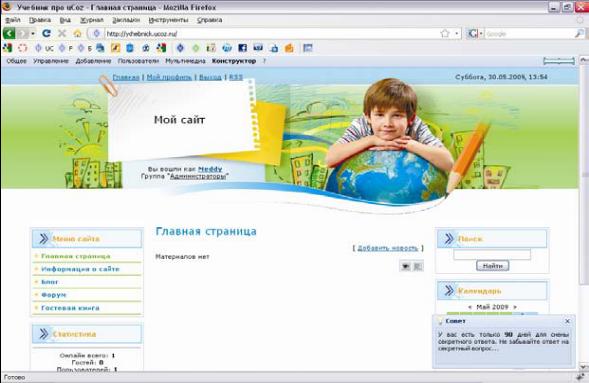Image resolution: width=589 pixels, height=383 pixels.
Task: Click the 'Материалов нет' text
Action: pos(182,257)
